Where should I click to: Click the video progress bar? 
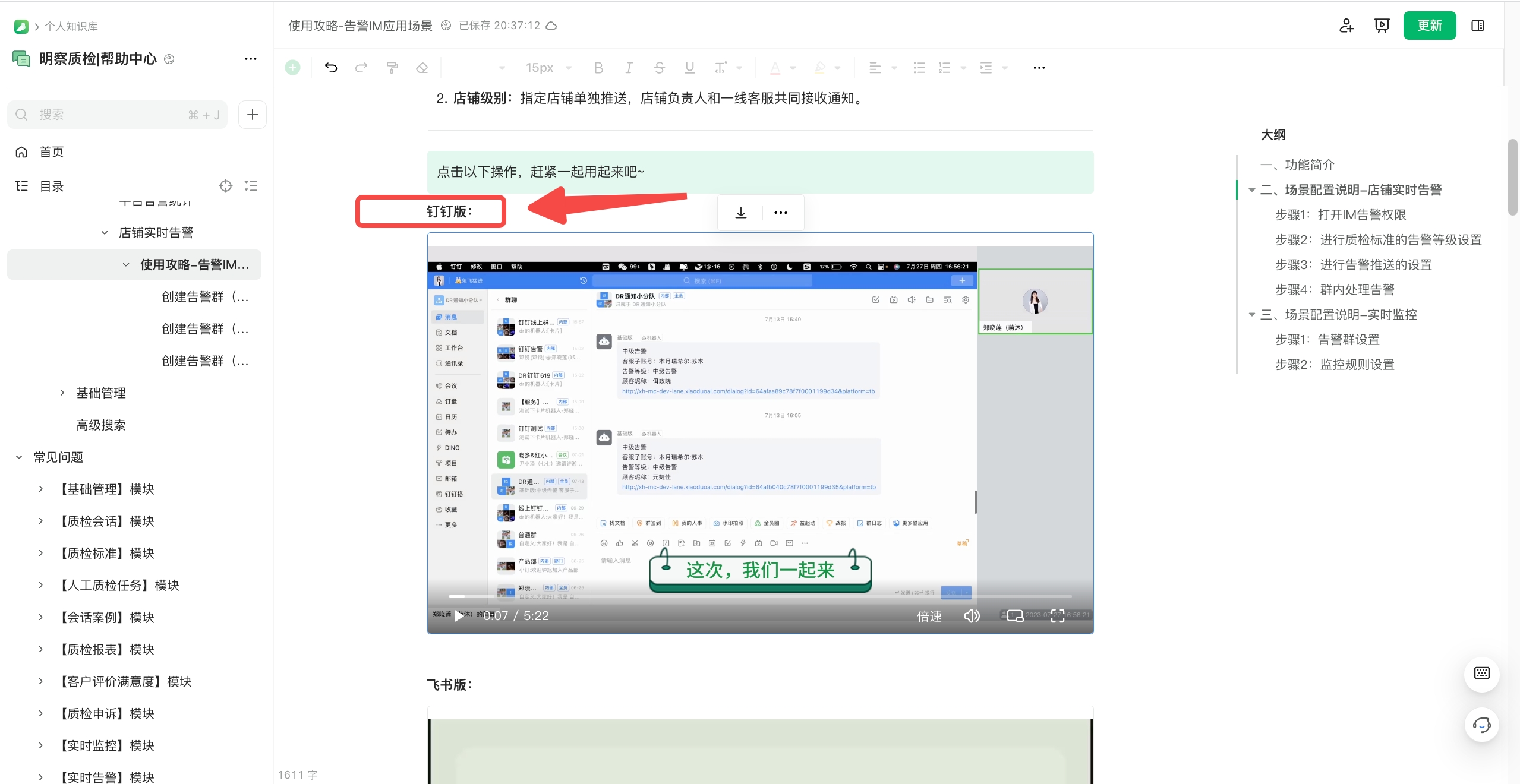(x=760, y=596)
